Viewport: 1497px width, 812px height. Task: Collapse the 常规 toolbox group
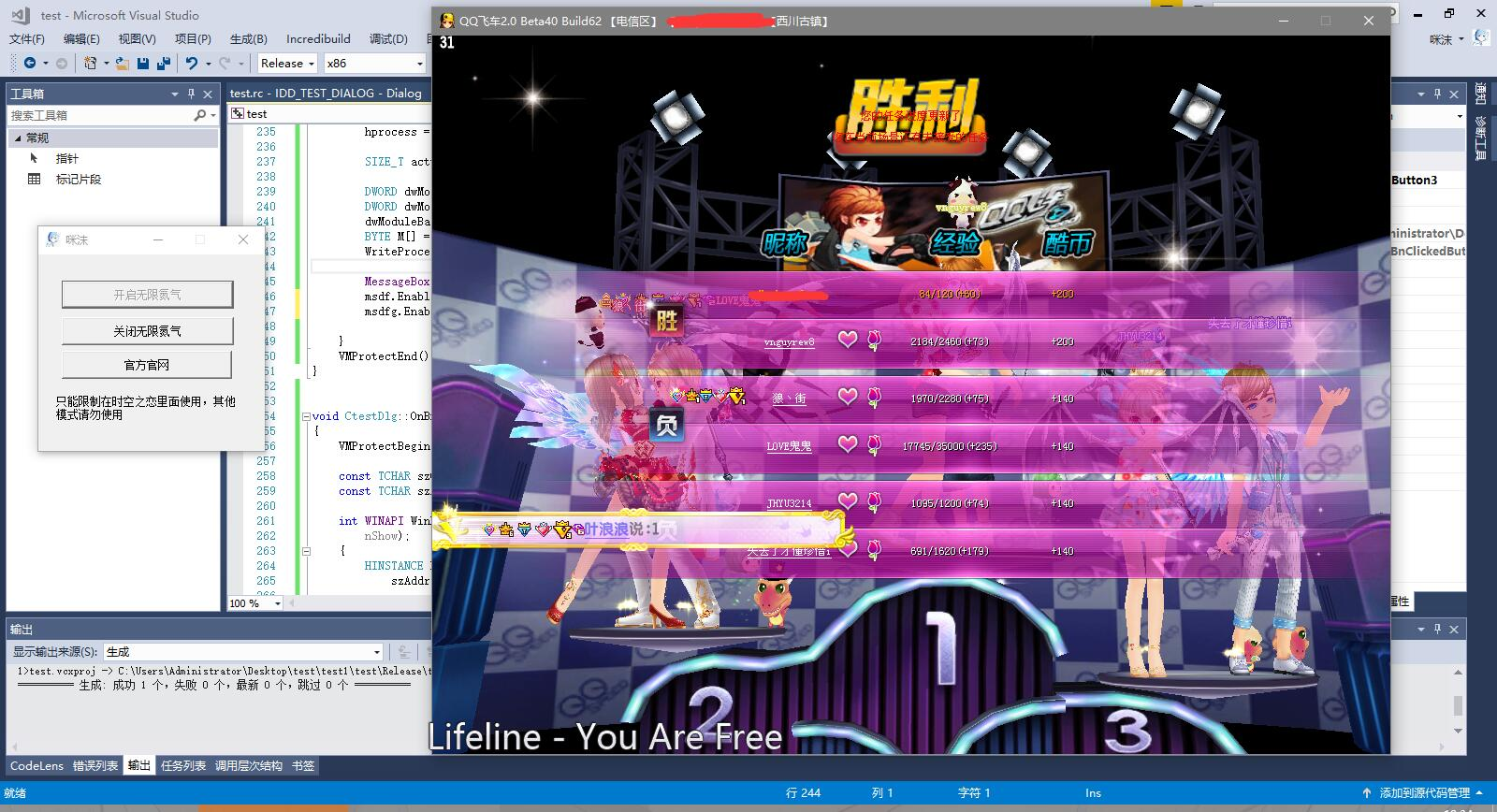pyautogui.click(x=17, y=138)
